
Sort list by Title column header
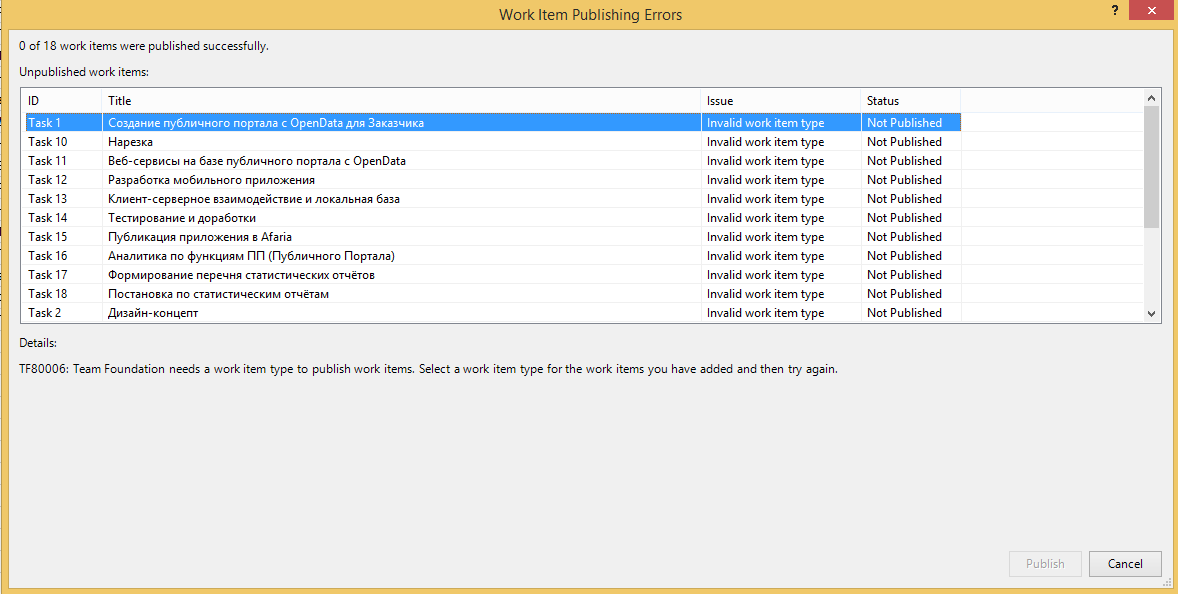pos(400,101)
